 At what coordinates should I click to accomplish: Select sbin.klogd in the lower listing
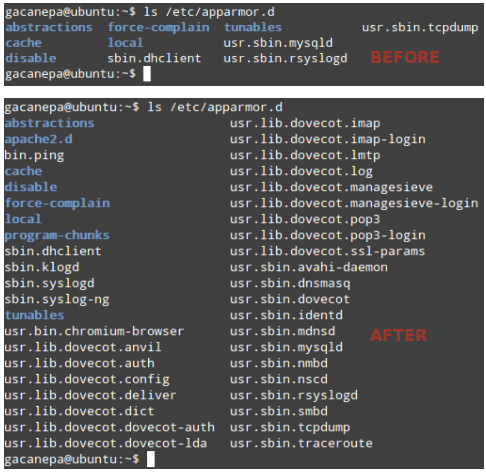pyautogui.click(x=42, y=267)
